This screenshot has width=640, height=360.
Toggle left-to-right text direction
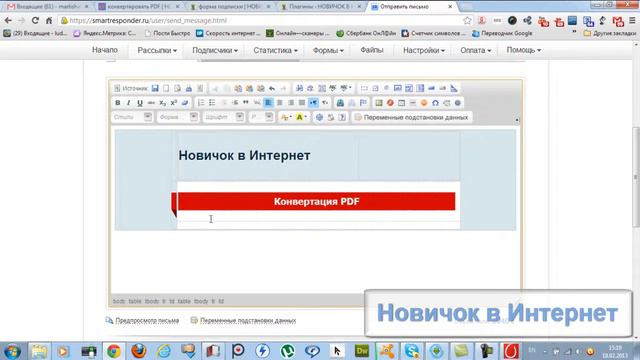[313, 103]
